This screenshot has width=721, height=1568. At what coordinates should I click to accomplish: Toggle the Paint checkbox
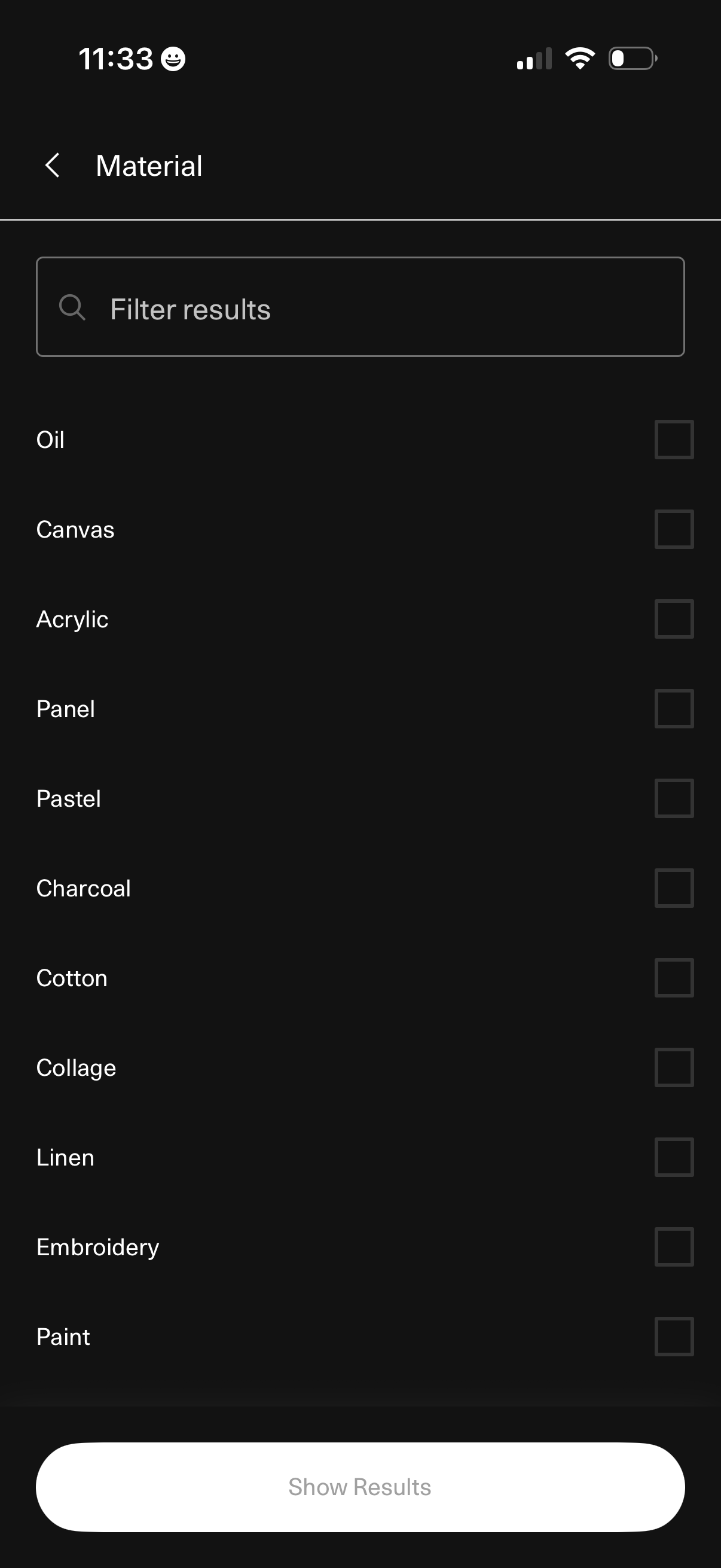674,1336
